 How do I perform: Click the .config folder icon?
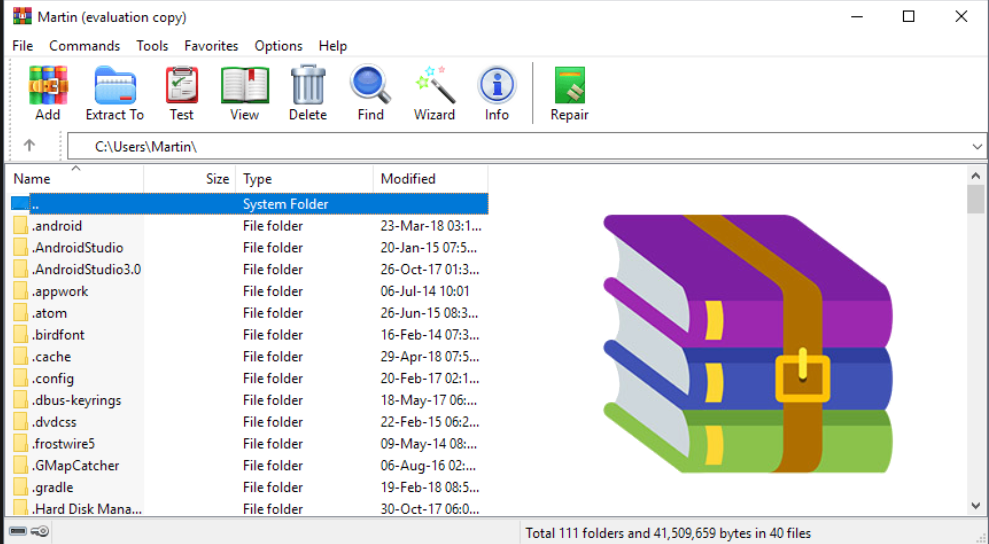click(x=21, y=378)
